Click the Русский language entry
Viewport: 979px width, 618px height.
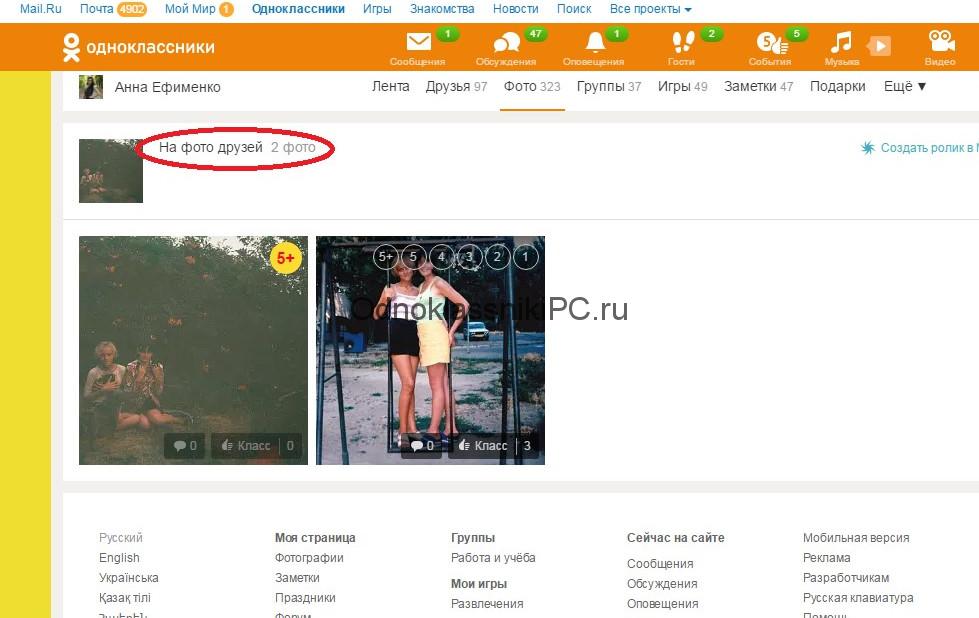tap(121, 537)
